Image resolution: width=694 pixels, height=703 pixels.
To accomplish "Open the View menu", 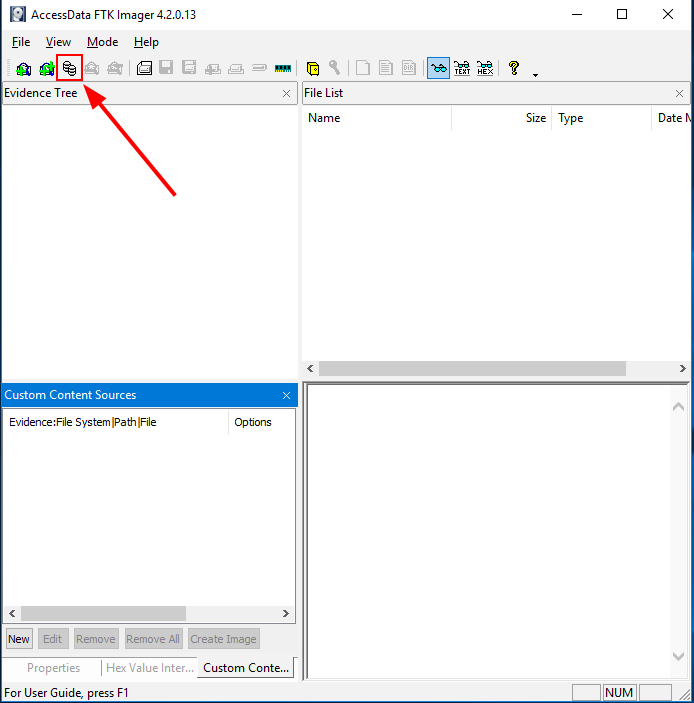I will coord(58,42).
